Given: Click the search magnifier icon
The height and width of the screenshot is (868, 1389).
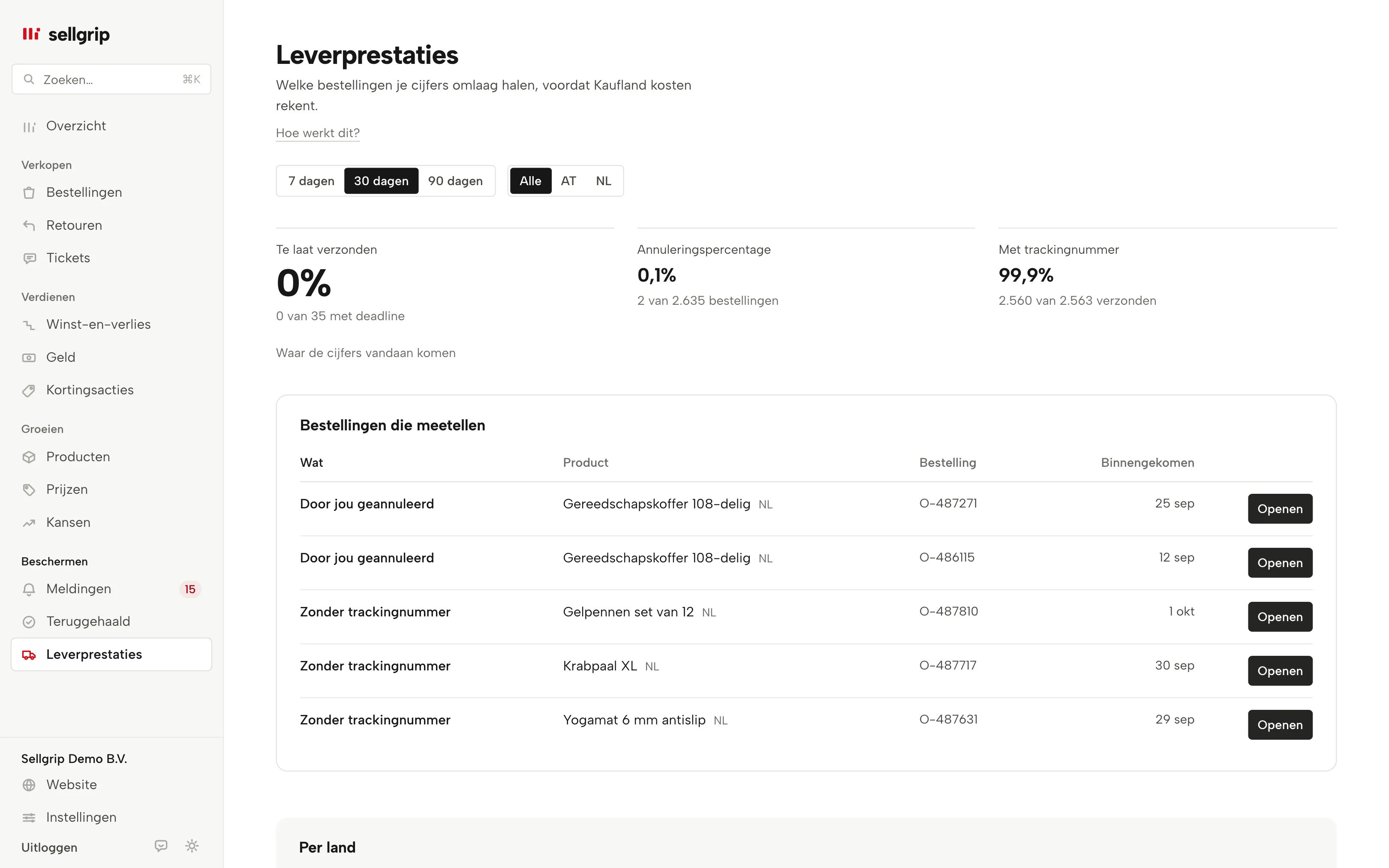Looking at the screenshot, I should pyautogui.click(x=29, y=79).
